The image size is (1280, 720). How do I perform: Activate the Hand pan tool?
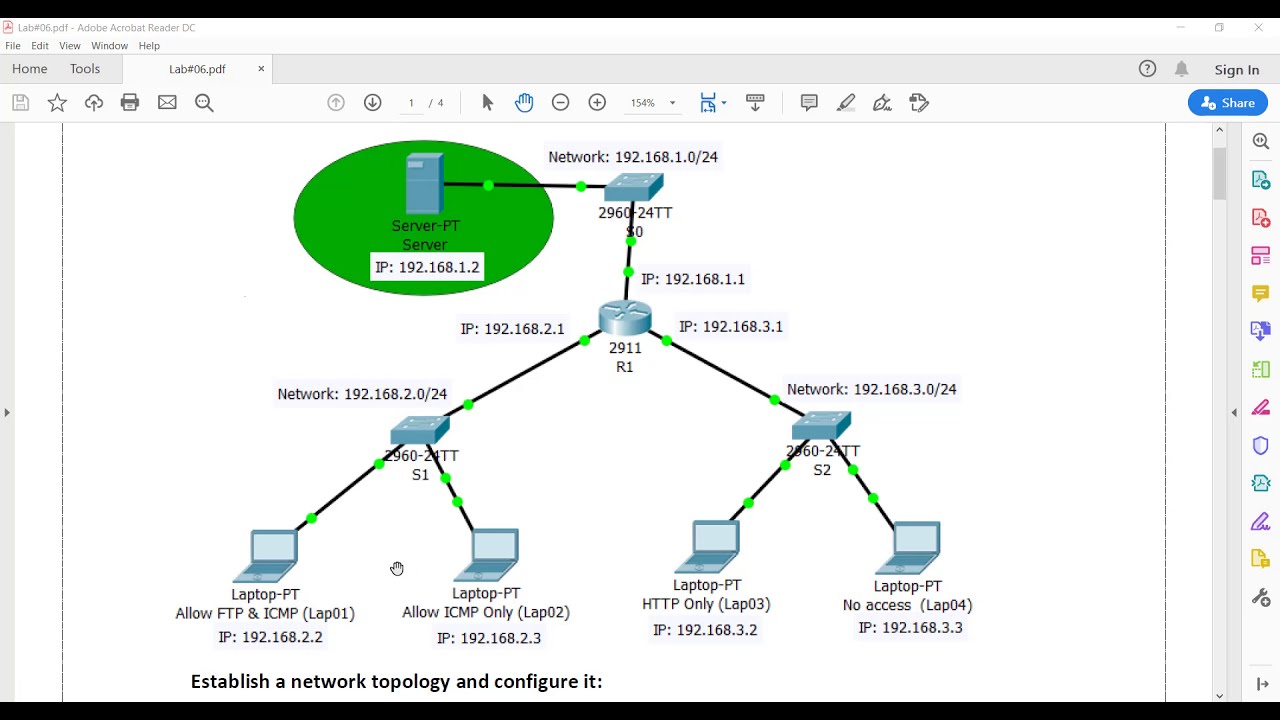click(524, 102)
